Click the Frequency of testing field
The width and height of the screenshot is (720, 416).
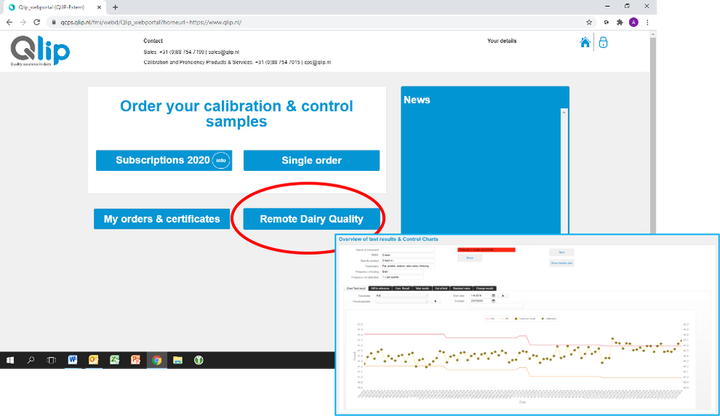[402, 272]
